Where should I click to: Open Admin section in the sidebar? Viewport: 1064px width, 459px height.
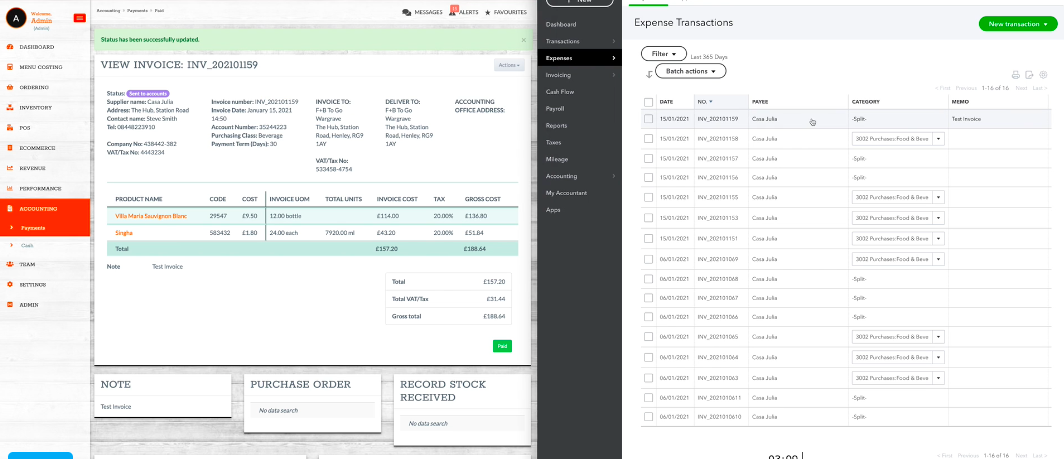[x=28, y=305]
